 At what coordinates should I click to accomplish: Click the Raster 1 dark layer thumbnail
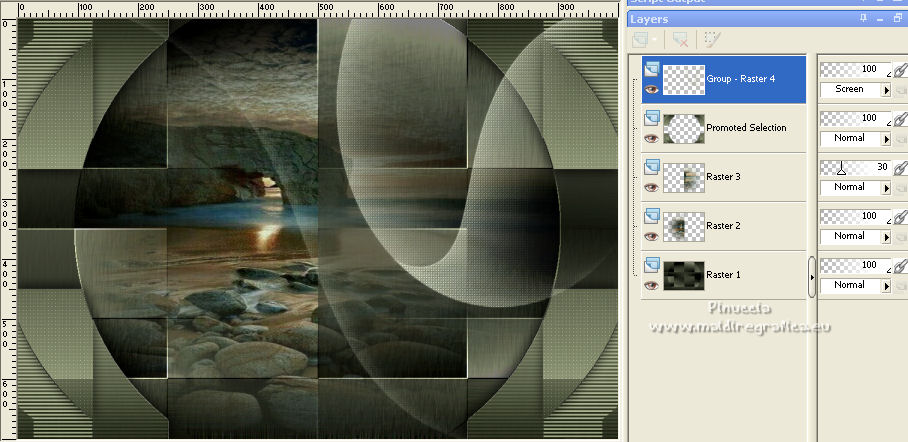[684, 276]
